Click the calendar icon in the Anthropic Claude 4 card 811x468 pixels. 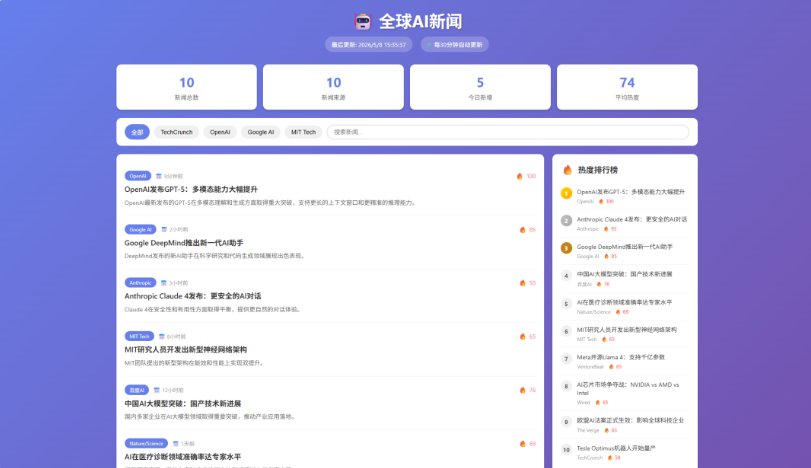coord(163,283)
